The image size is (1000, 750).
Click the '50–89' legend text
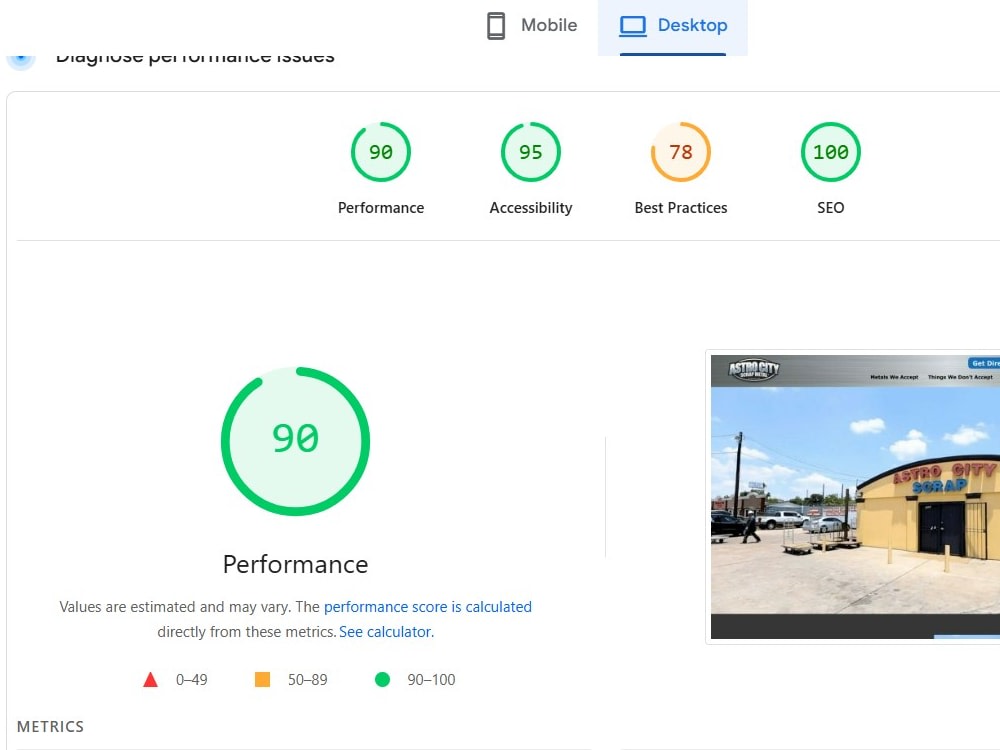[x=307, y=680]
